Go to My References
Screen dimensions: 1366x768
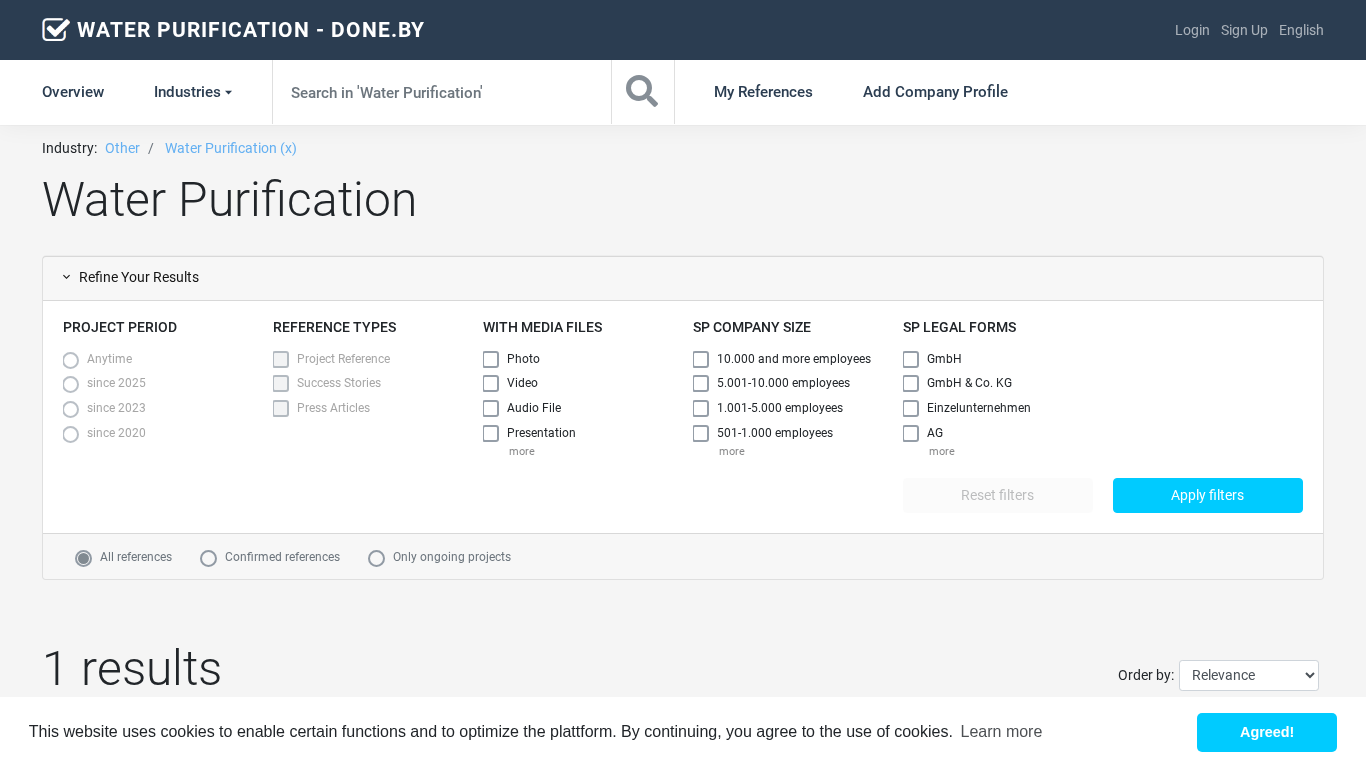pyautogui.click(x=763, y=92)
